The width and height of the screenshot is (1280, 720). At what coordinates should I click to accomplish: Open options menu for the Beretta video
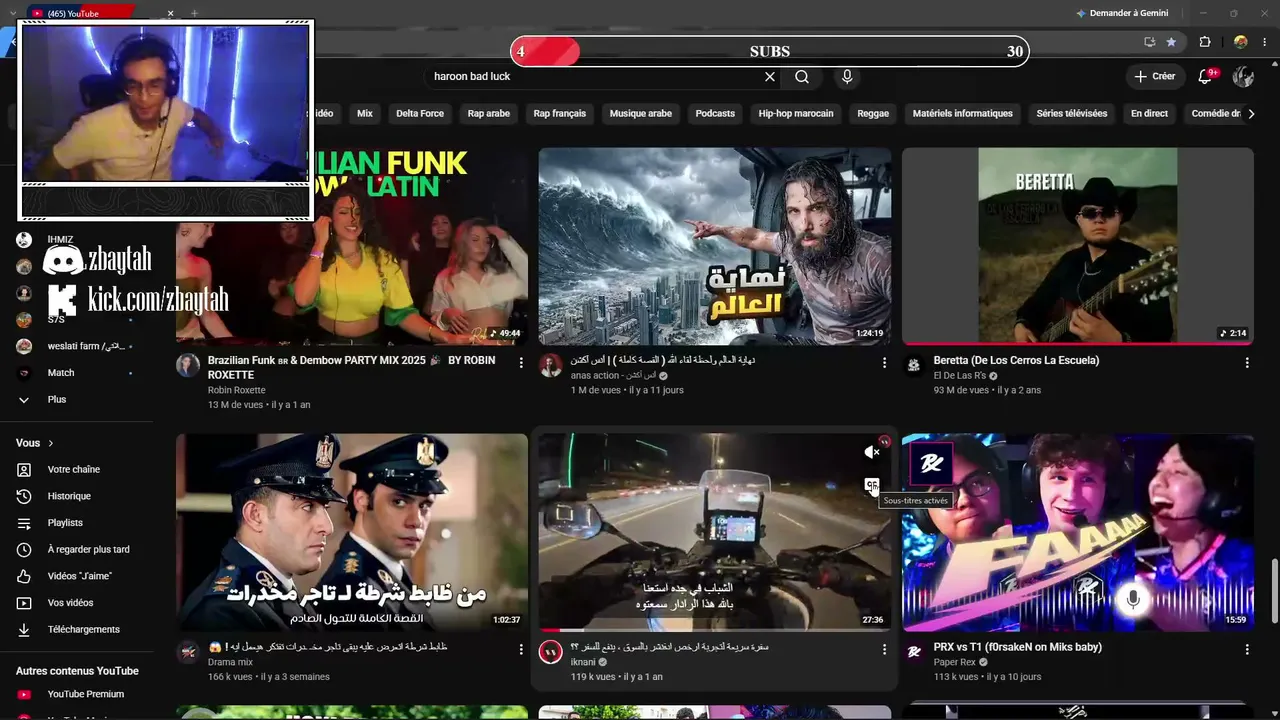click(1247, 362)
